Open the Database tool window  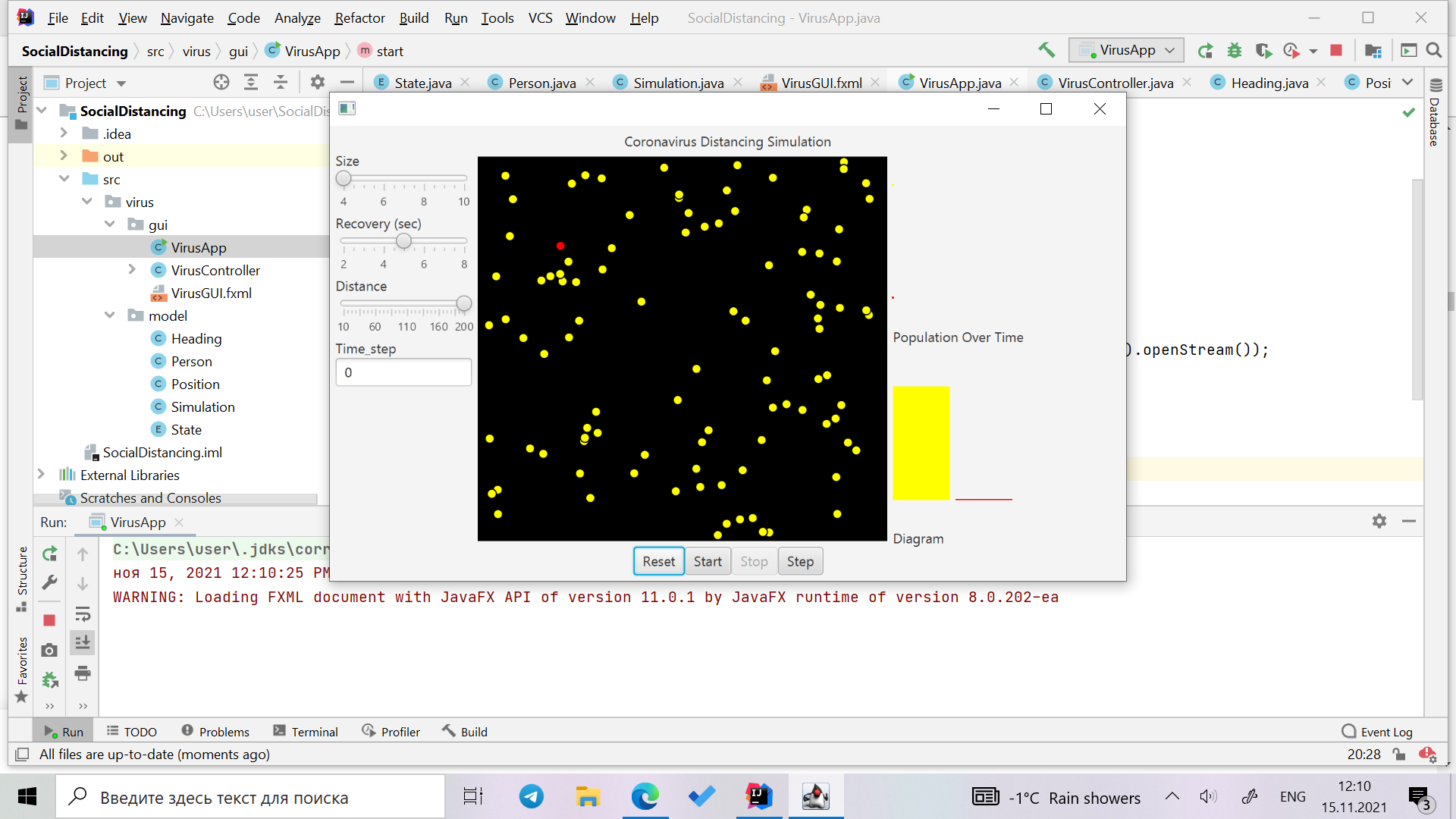[x=1435, y=114]
